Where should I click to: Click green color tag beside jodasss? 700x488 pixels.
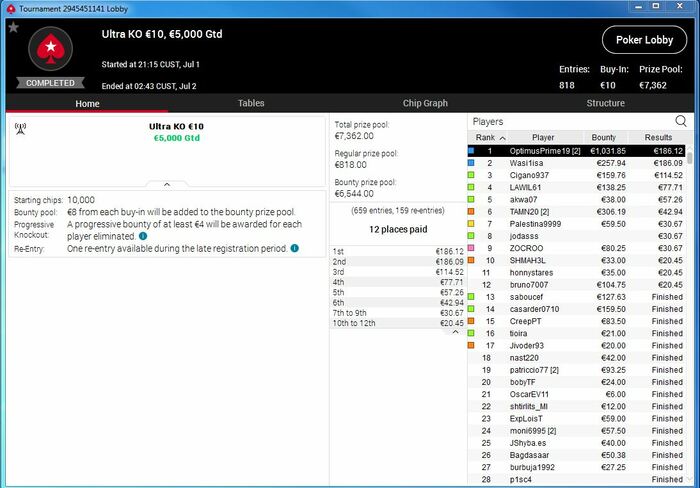(471, 236)
